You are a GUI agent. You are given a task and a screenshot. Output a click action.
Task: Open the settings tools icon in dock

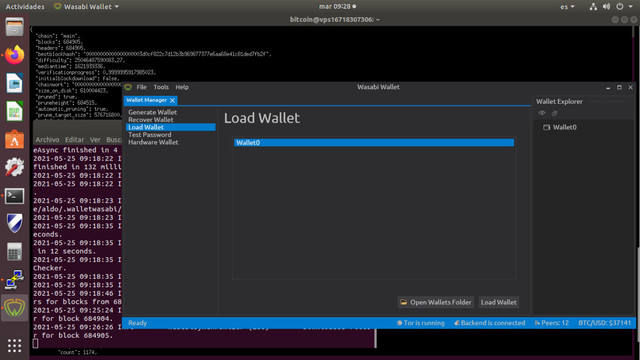point(14,167)
